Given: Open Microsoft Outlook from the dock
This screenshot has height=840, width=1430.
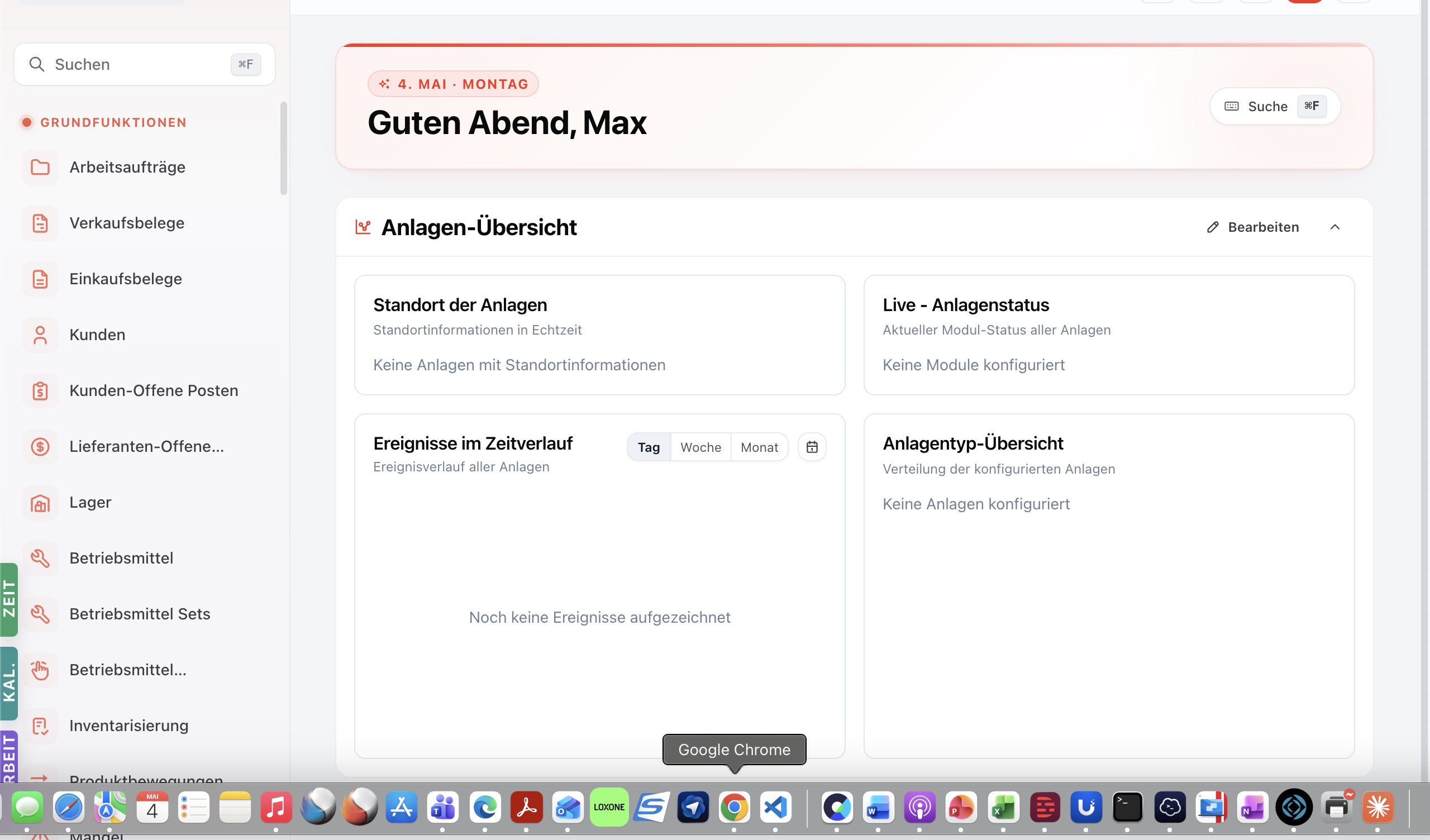Looking at the screenshot, I should coord(568,807).
